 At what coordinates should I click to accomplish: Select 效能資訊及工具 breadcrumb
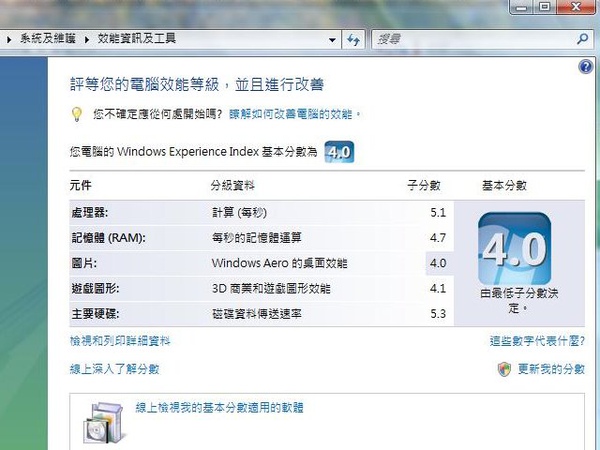click(x=136, y=39)
